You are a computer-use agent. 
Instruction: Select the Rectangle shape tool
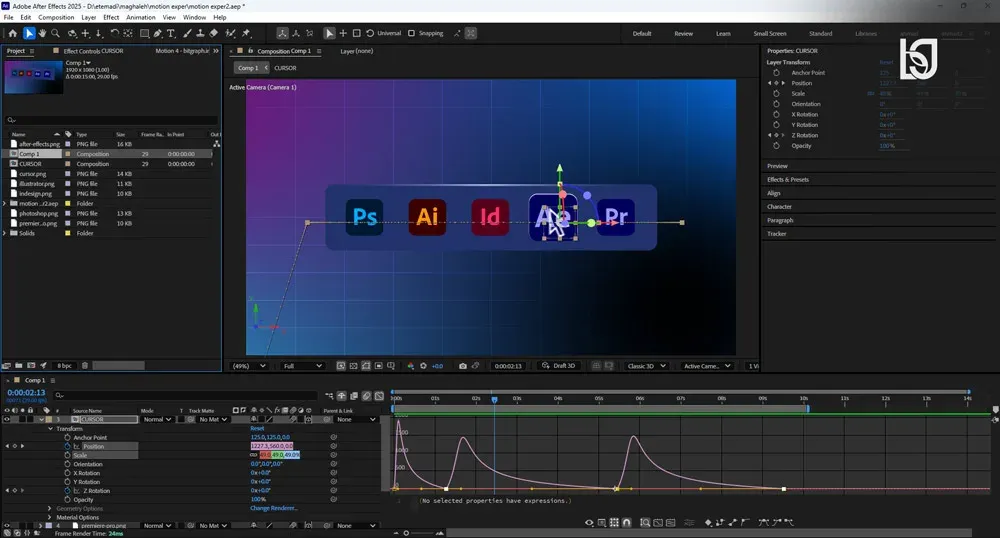click(144, 33)
